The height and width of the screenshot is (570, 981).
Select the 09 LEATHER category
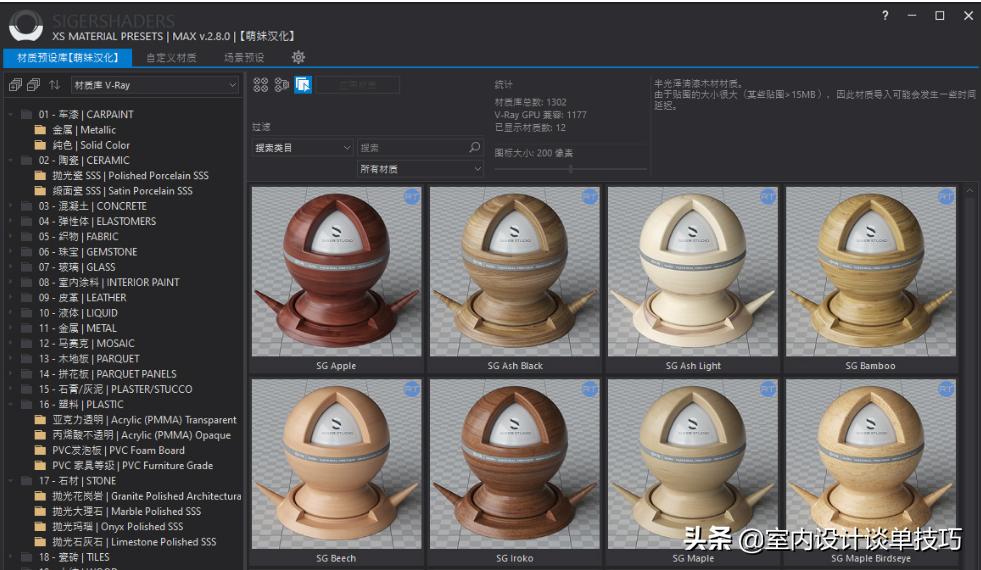[x=82, y=297]
